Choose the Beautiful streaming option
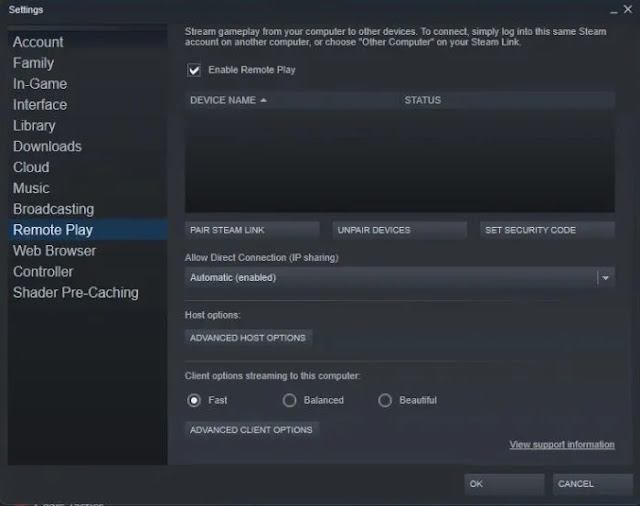The height and width of the screenshot is (506, 640). 385,400
